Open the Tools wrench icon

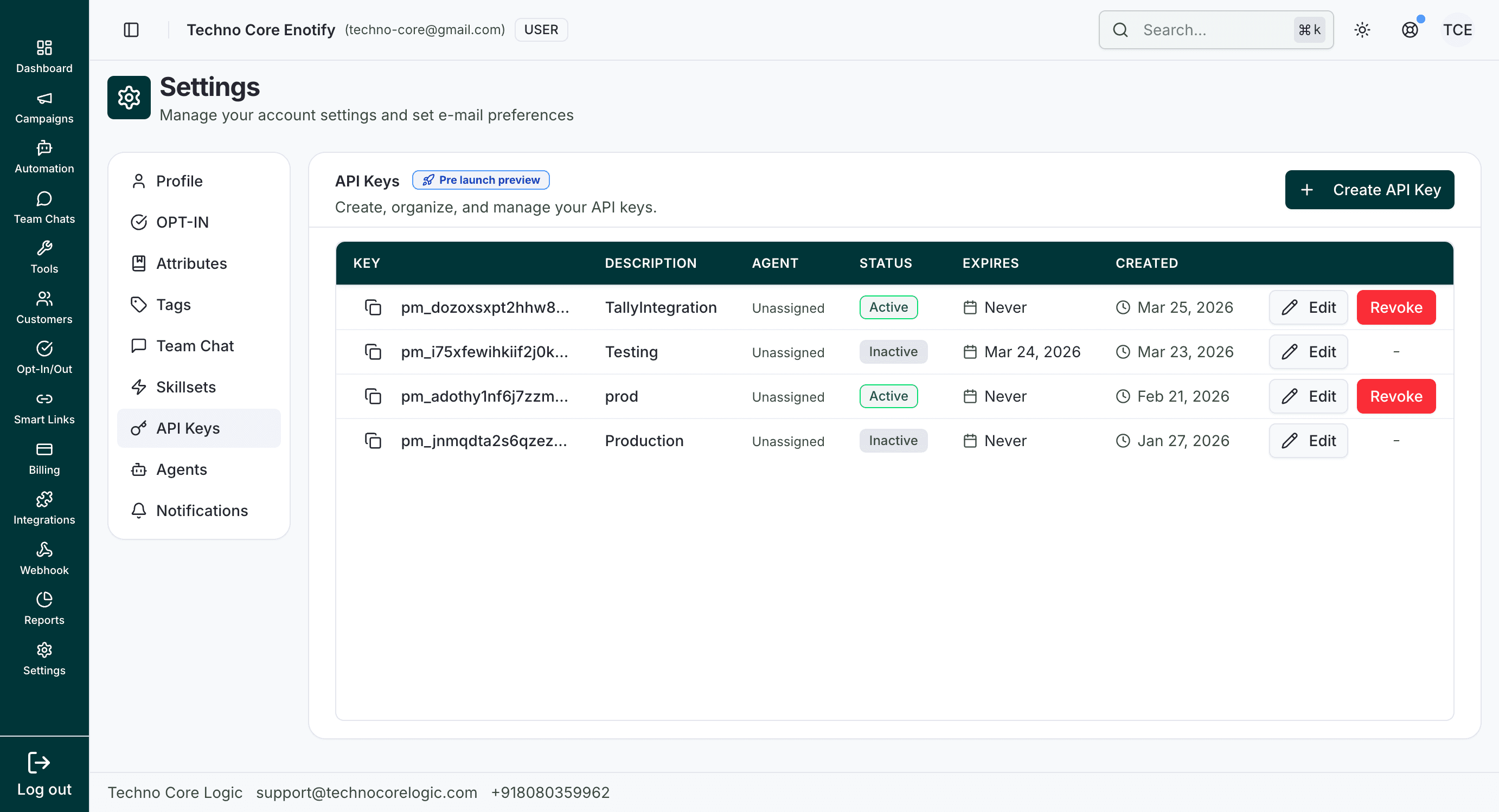tap(44, 248)
